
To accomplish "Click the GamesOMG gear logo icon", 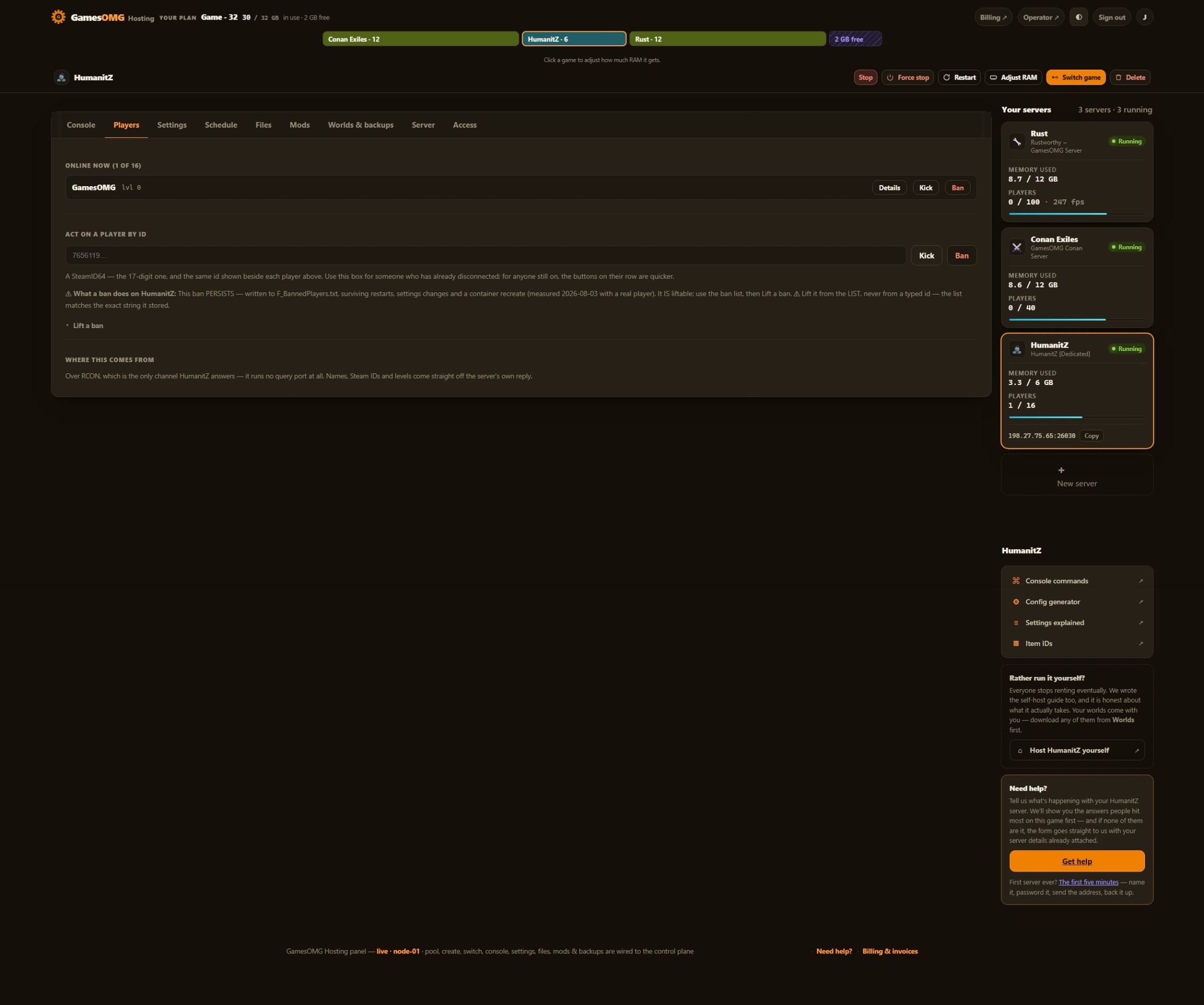I will 58,16.
